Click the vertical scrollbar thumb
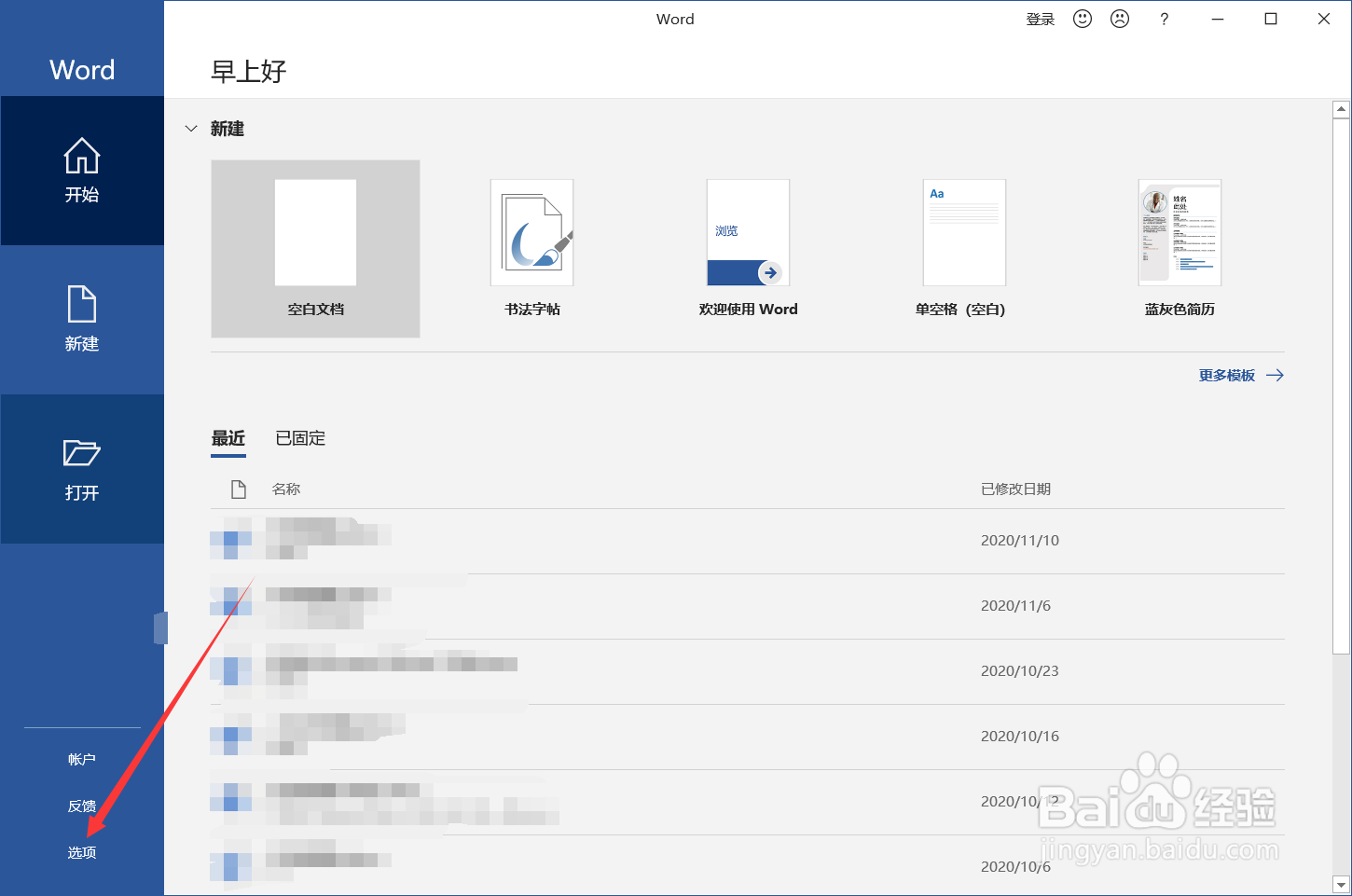 pyautogui.click(x=1341, y=386)
